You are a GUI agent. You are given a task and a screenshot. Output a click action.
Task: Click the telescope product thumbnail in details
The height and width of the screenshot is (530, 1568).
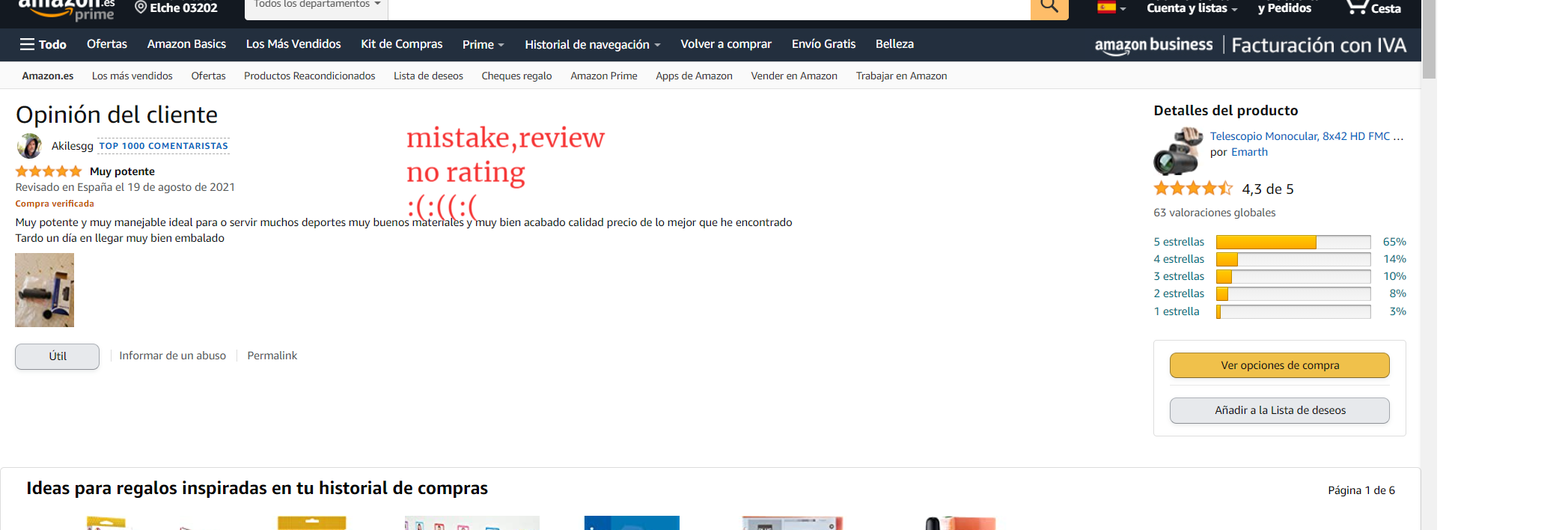point(1177,151)
